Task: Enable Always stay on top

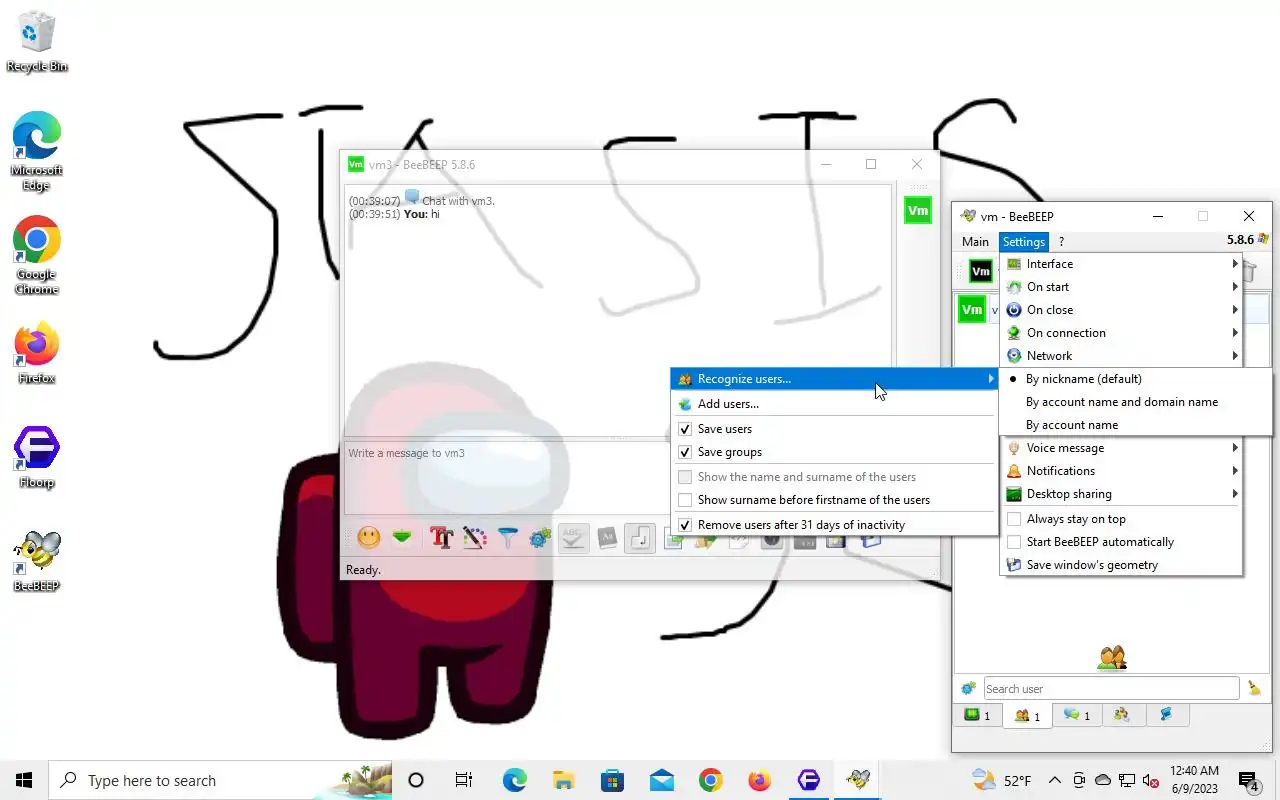Action: point(1122,518)
